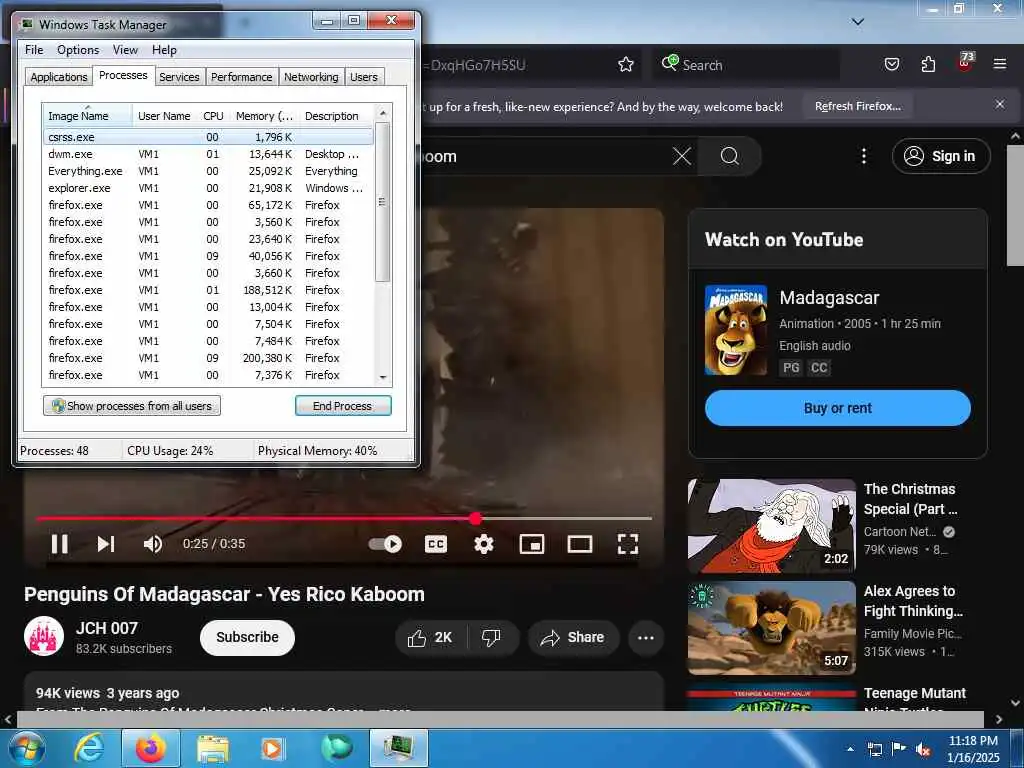
Task: Switch to Performance tab
Action: pos(241,77)
